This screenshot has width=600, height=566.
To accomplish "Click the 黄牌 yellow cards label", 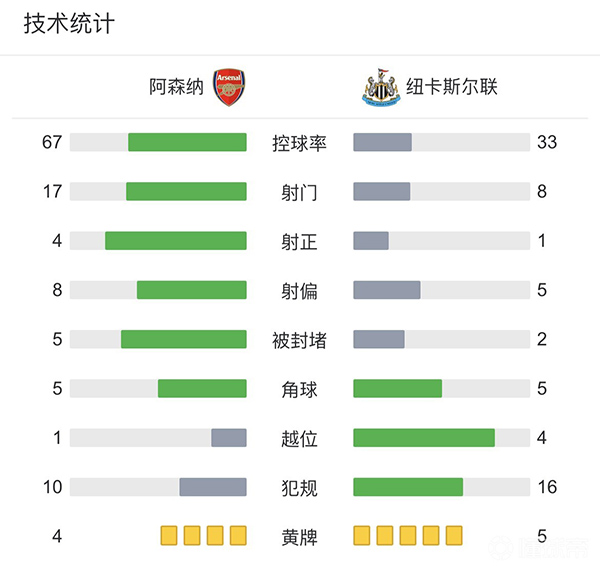I will pyautogui.click(x=299, y=536).
